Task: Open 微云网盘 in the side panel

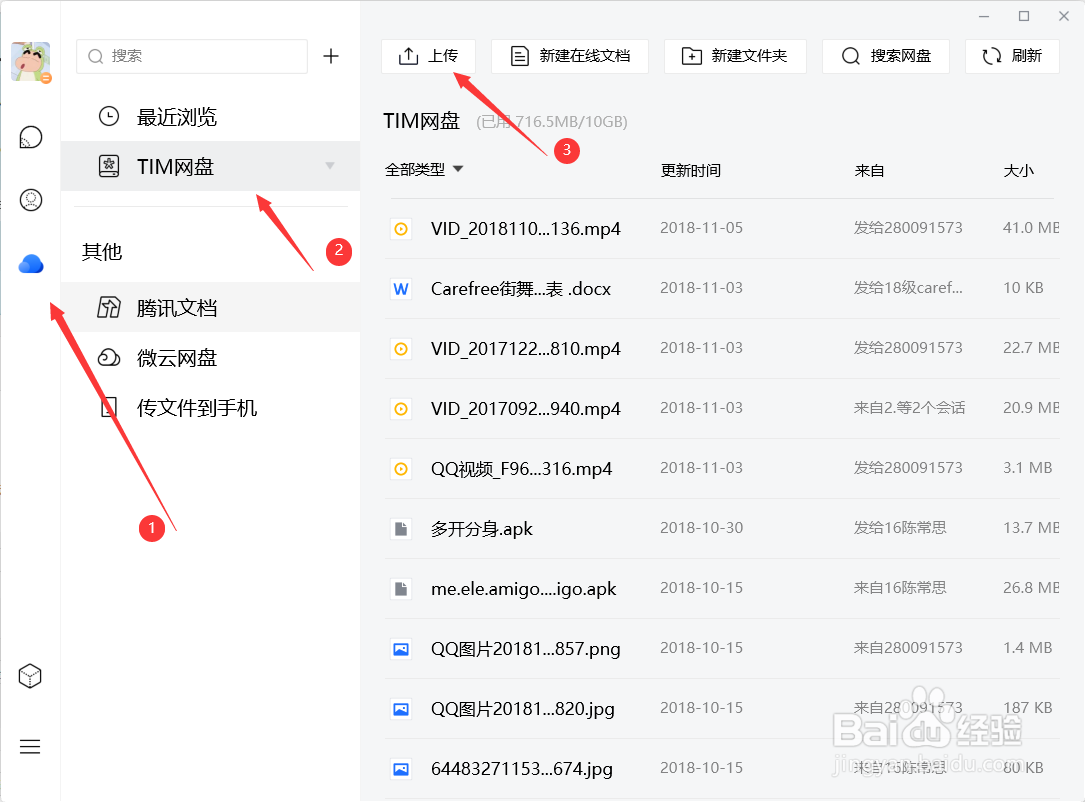Action: pyautogui.click(x=210, y=358)
